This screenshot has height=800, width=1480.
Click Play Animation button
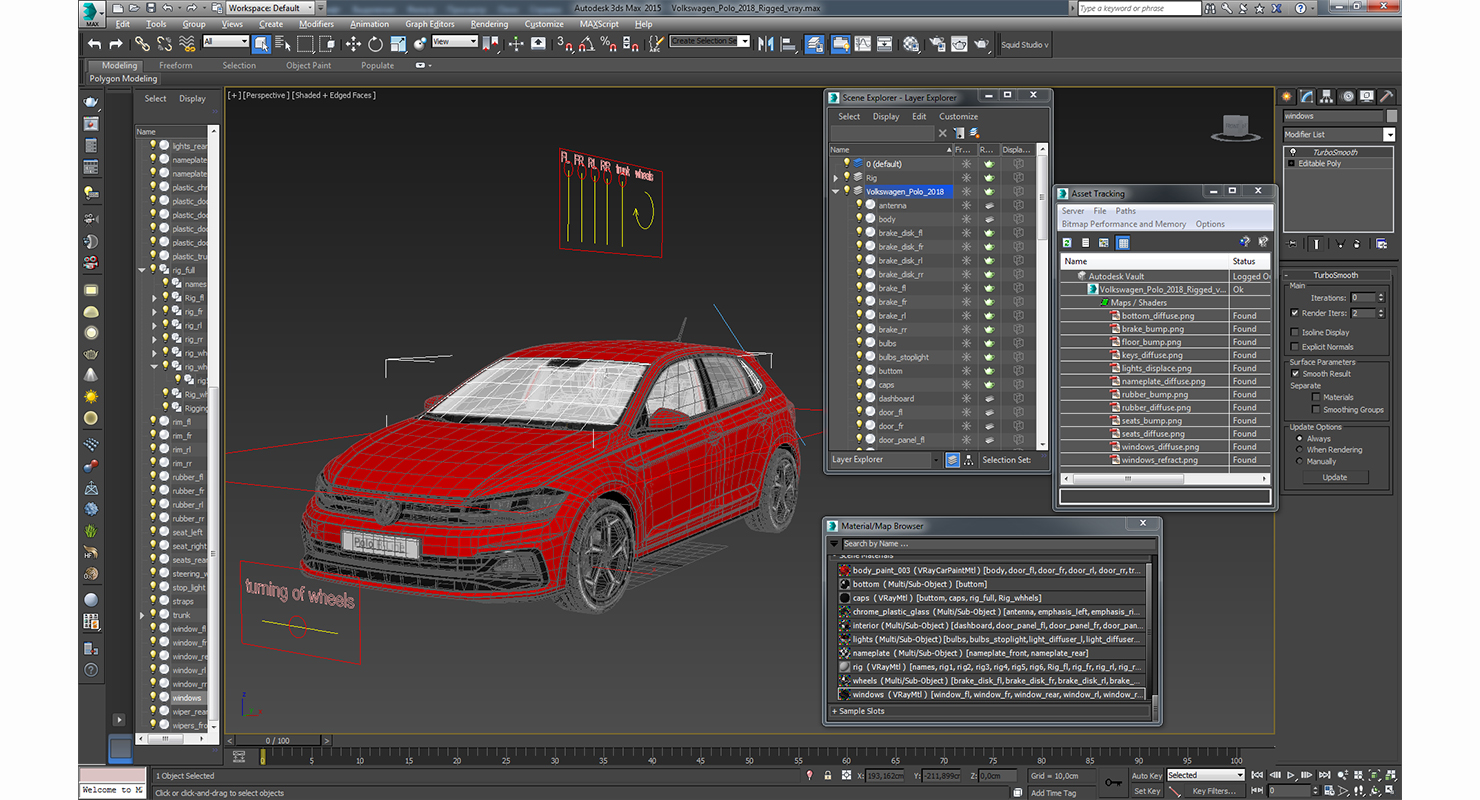pyautogui.click(x=1291, y=775)
